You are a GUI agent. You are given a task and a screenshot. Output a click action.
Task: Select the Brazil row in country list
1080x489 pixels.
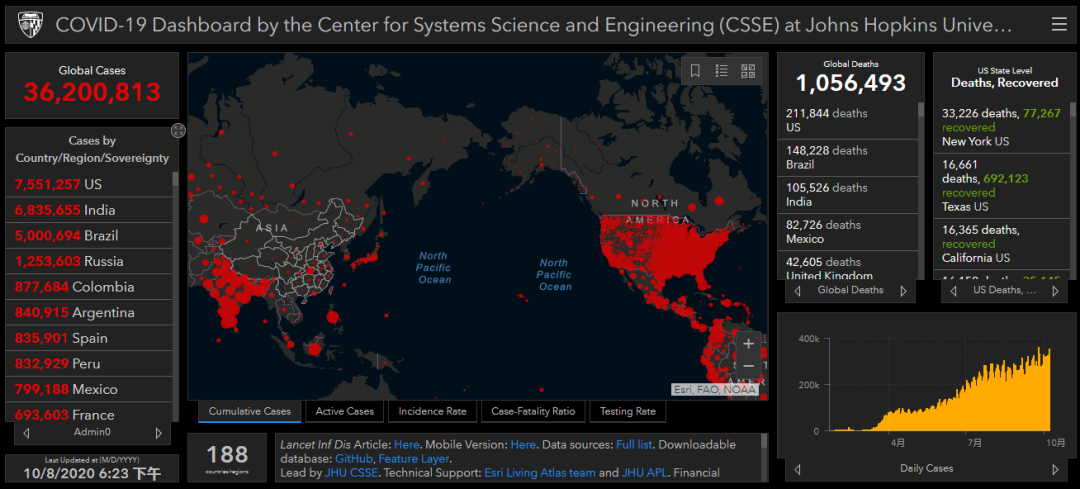(89, 236)
